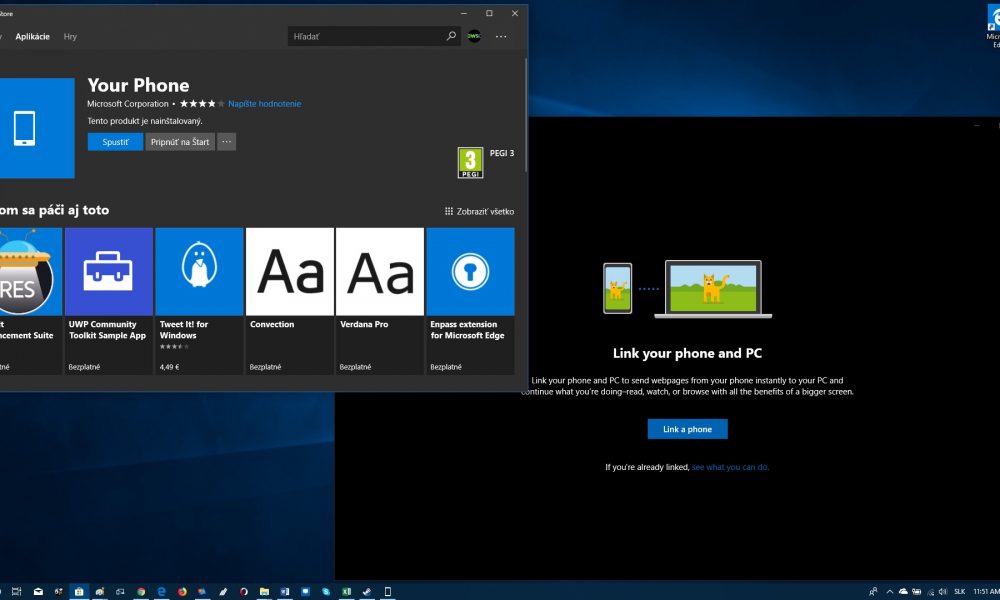Click the battery icon in system tray
Viewport: 1000px width, 600px height.
(x=916, y=591)
